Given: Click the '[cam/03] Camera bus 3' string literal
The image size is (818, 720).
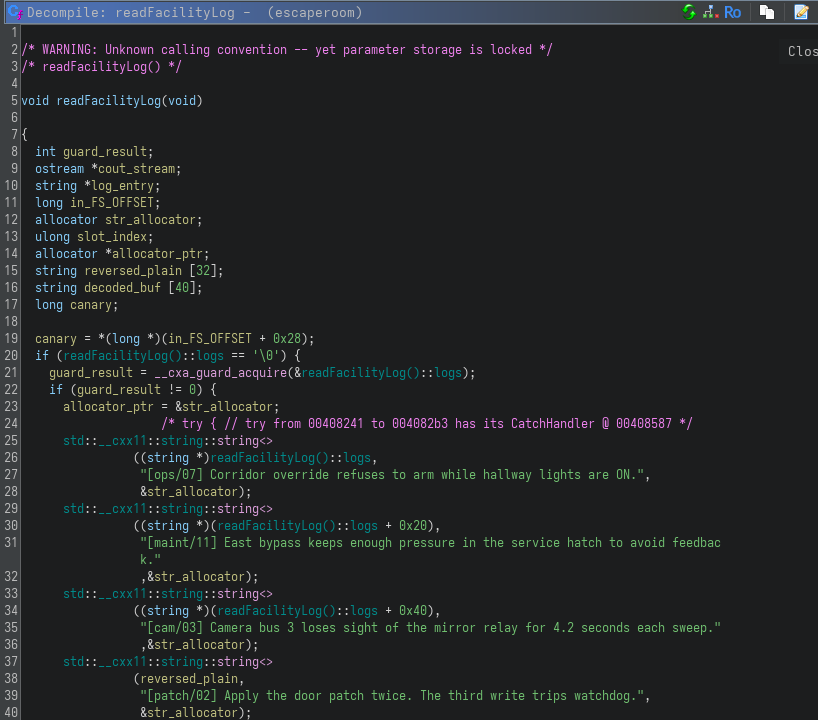Looking at the screenshot, I should 430,628.
